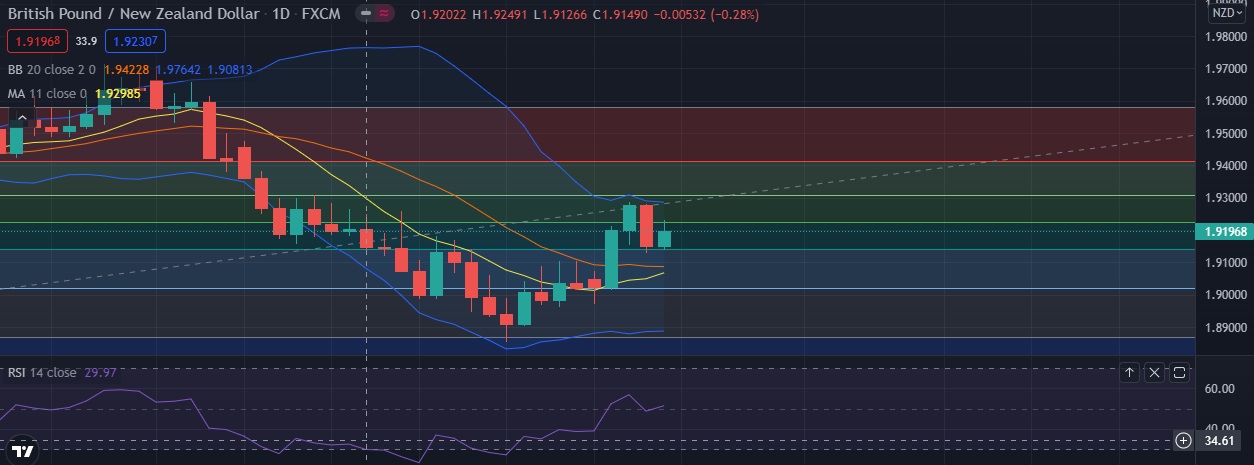
Task: Click the RSI value 29.97
Action: tap(98, 372)
